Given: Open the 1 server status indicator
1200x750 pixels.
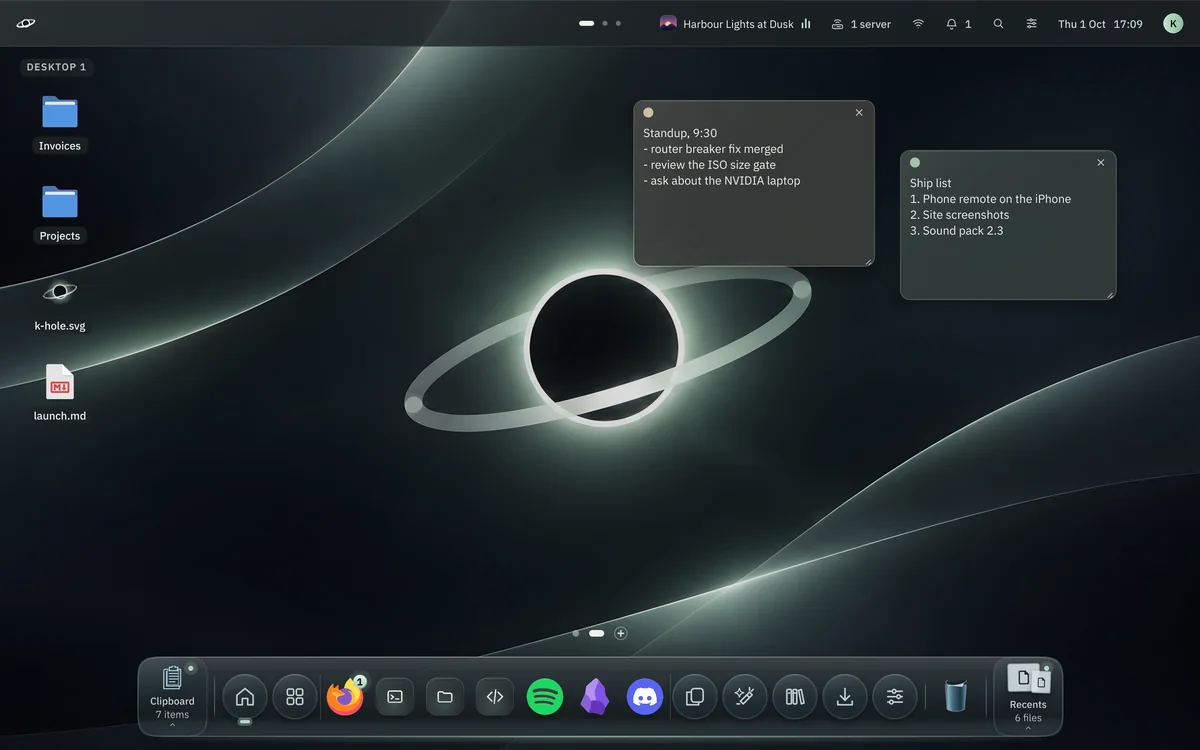Looking at the screenshot, I should pyautogui.click(x=861, y=24).
